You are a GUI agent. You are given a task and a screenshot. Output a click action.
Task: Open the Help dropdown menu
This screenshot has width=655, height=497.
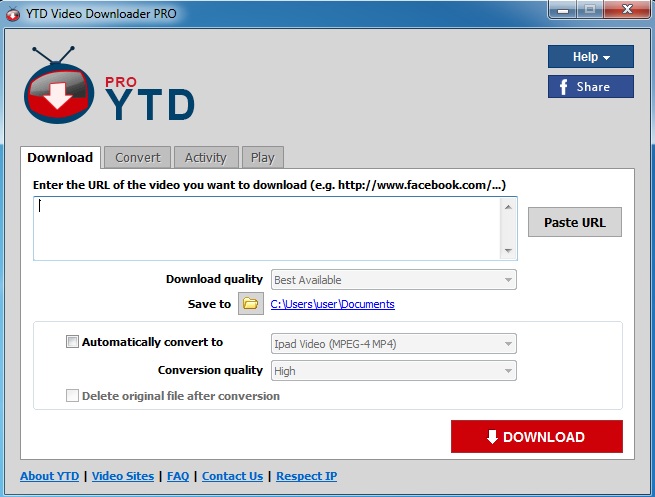pyautogui.click(x=591, y=56)
